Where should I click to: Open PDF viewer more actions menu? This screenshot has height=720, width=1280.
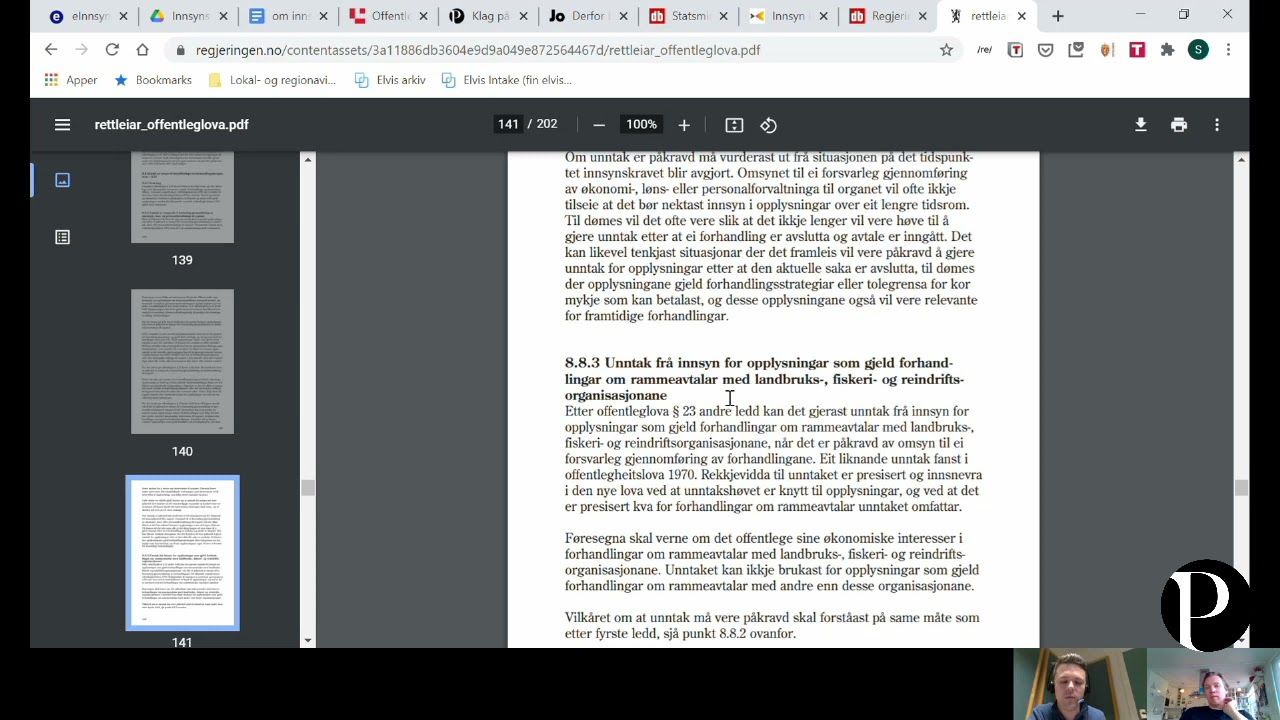point(1217,125)
